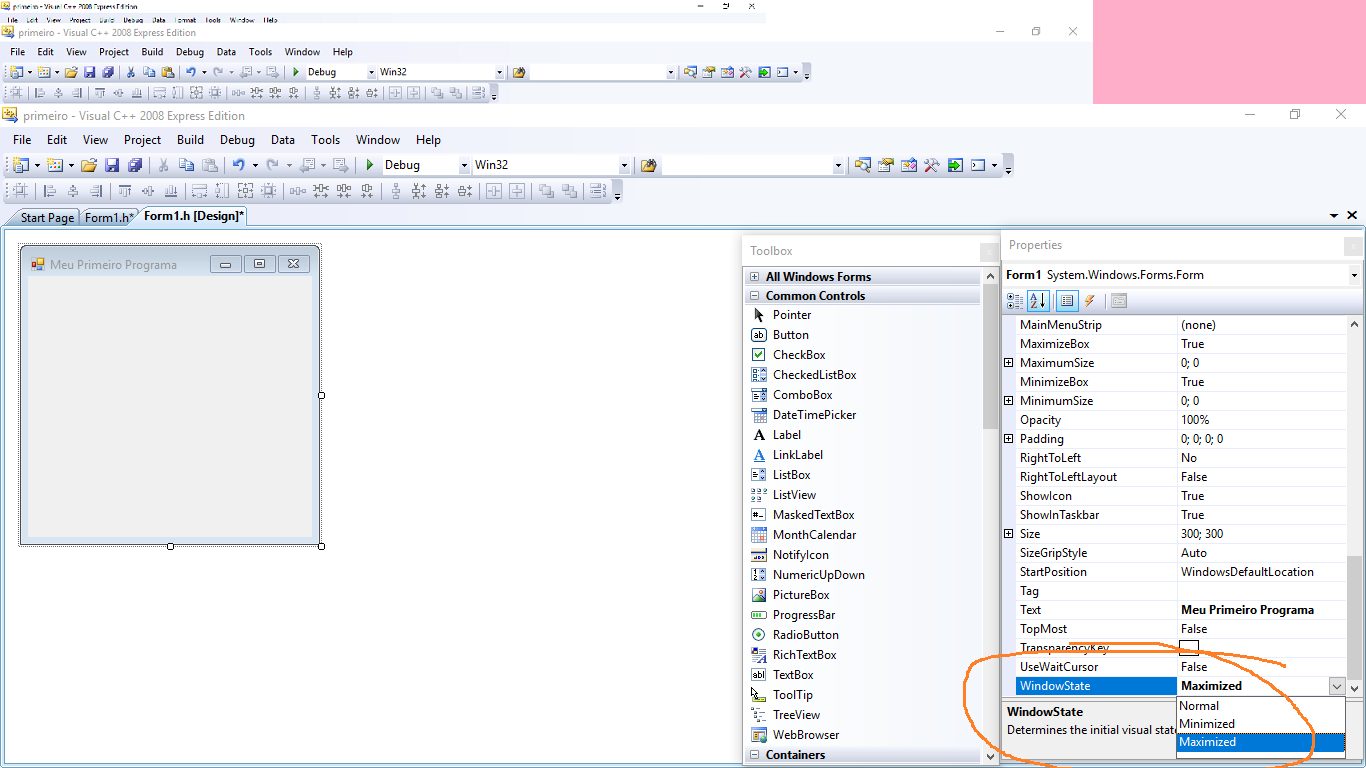Click the TransparencyKey color swatch
Viewport: 1366px width, 768px height.
coord(1188,647)
